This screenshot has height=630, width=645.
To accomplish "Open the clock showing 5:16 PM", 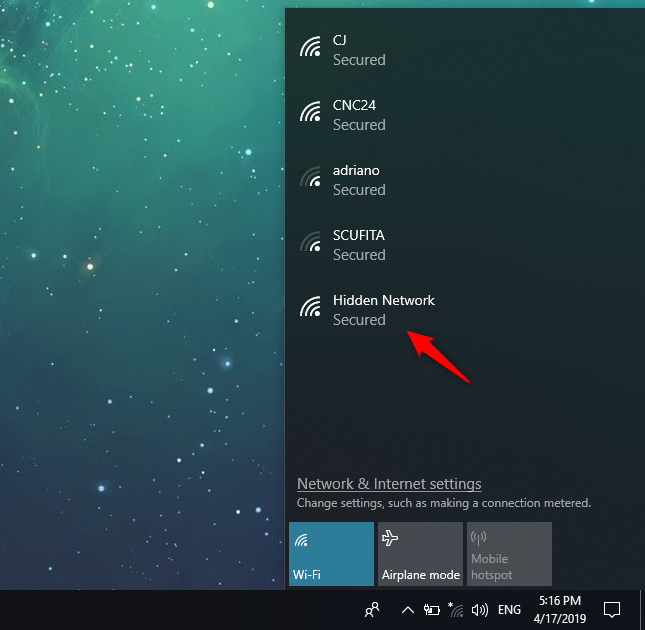I will click(560, 609).
